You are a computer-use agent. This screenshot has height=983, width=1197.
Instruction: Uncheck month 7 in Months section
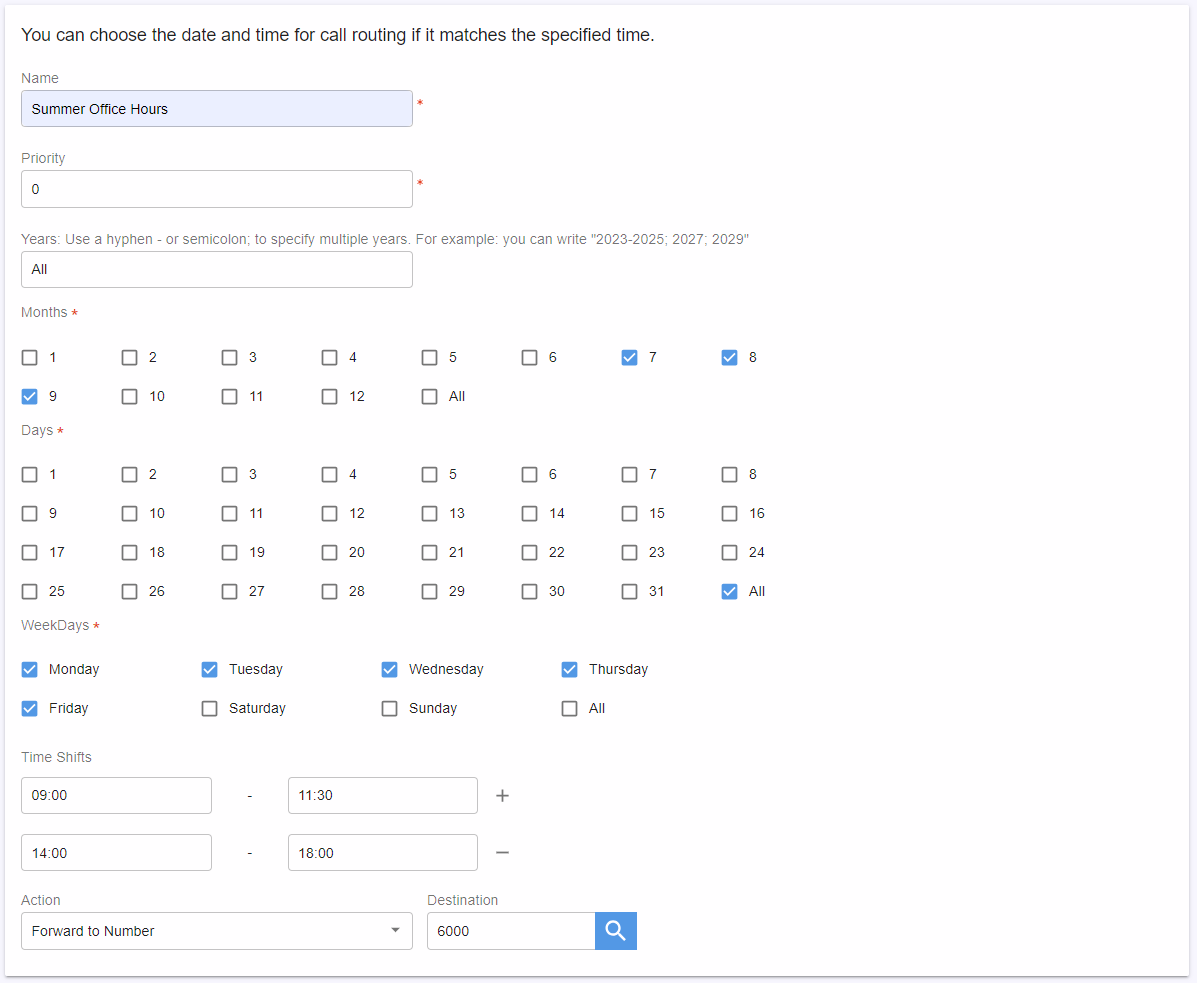coord(629,357)
